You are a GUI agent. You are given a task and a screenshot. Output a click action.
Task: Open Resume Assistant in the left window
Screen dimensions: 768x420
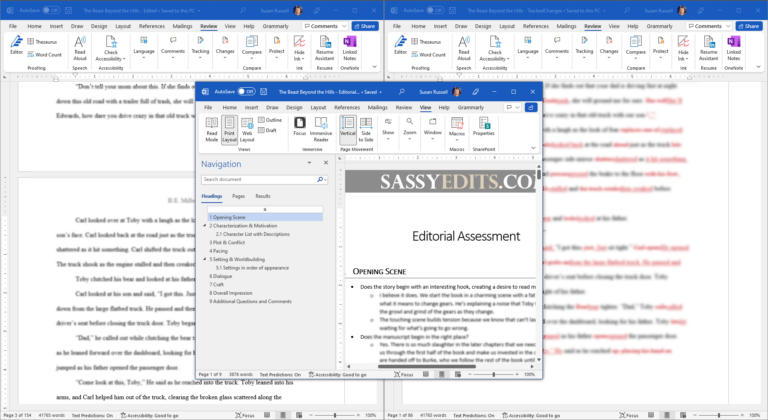324,48
